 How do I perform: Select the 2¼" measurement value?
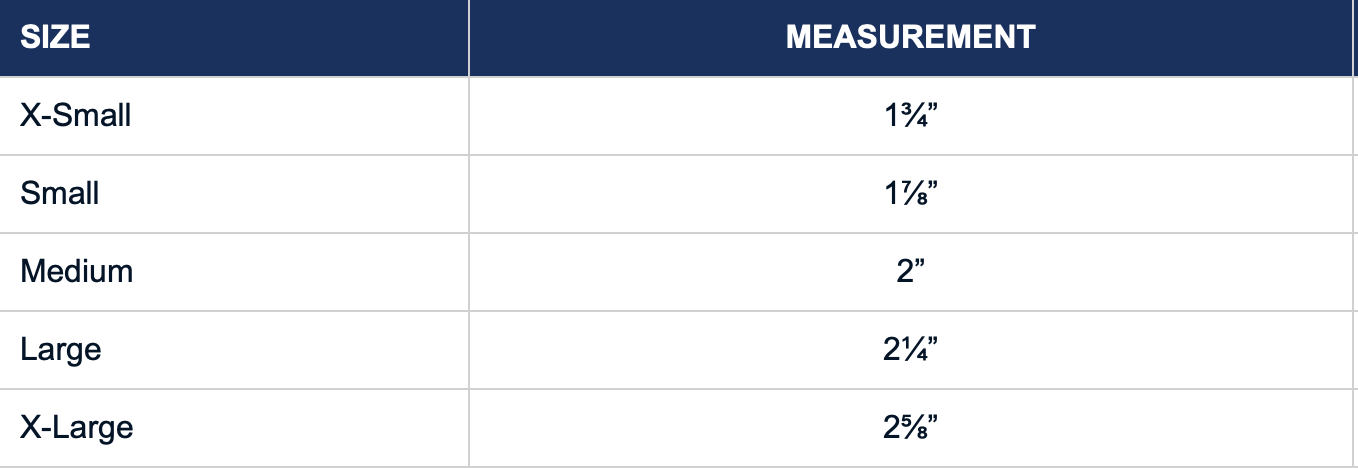click(909, 349)
